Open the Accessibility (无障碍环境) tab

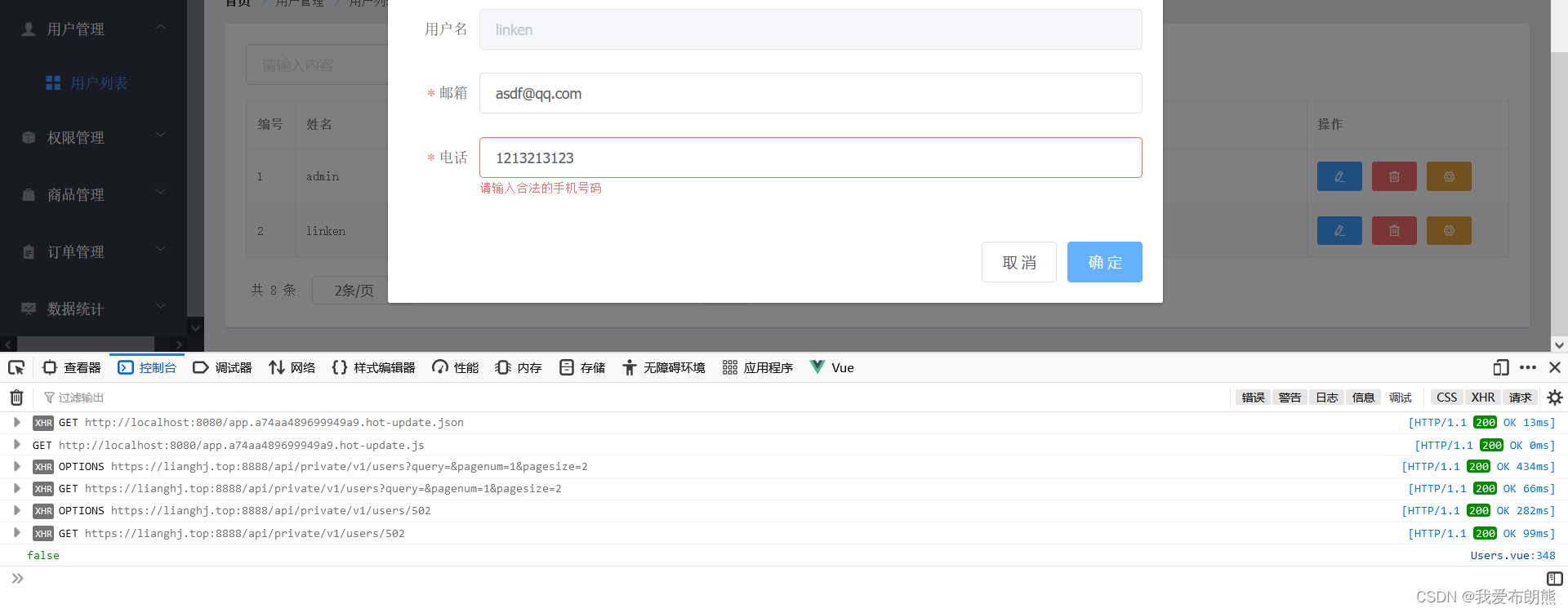664,367
